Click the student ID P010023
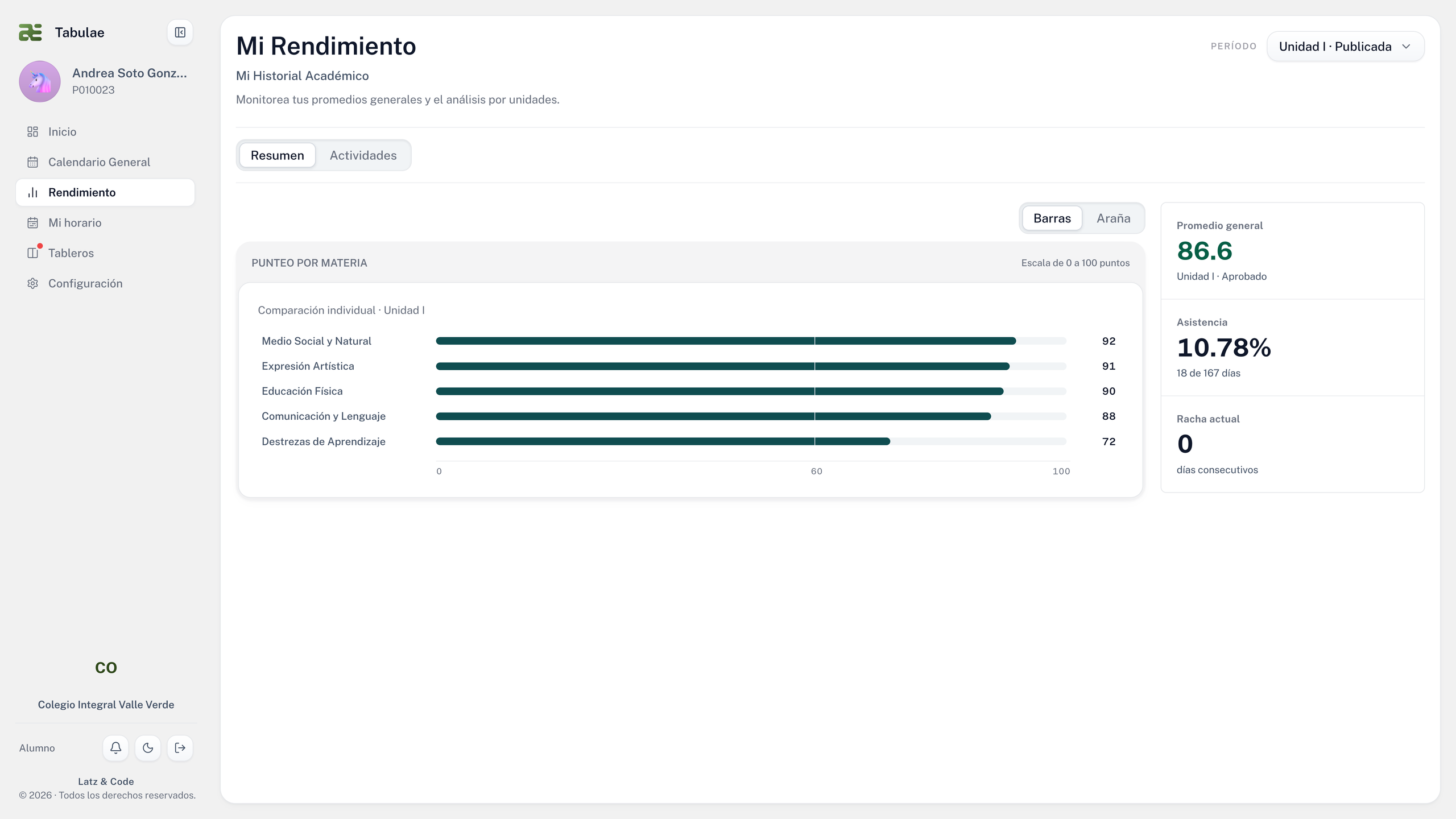The width and height of the screenshot is (1456, 819). click(x=93, y=90)
